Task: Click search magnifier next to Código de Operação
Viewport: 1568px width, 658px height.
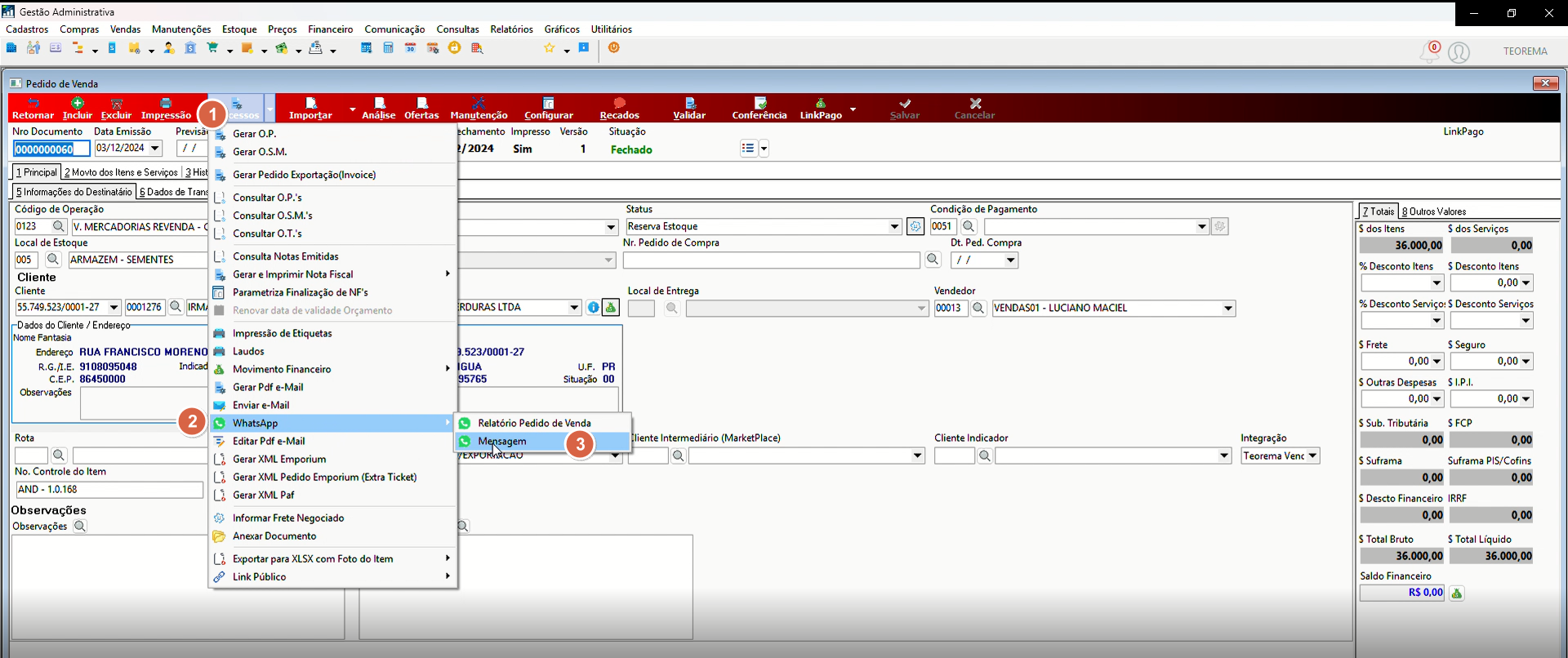Action: (59, 226)
